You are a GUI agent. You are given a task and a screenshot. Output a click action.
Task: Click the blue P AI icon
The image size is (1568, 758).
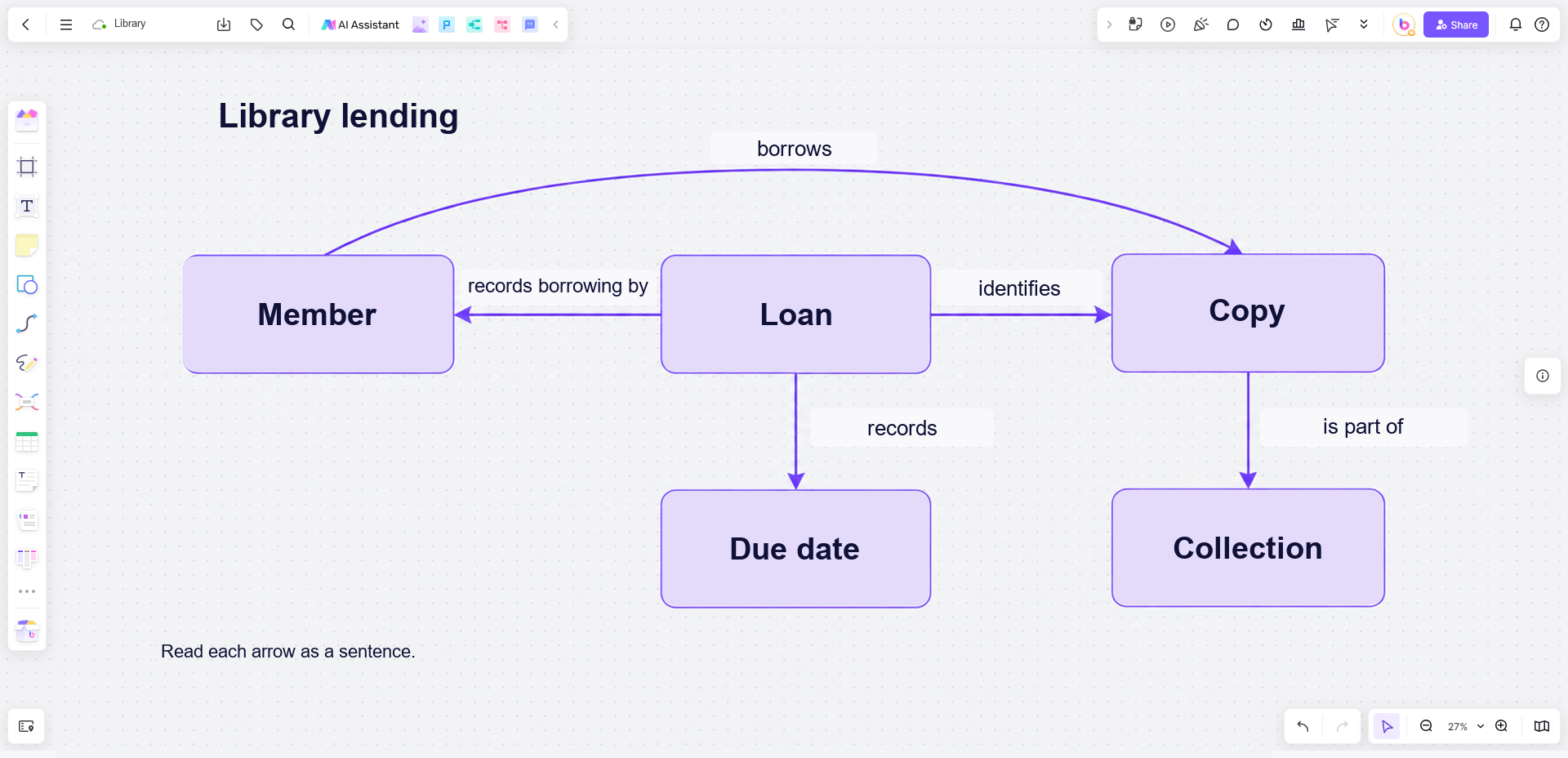coord(447,25)
